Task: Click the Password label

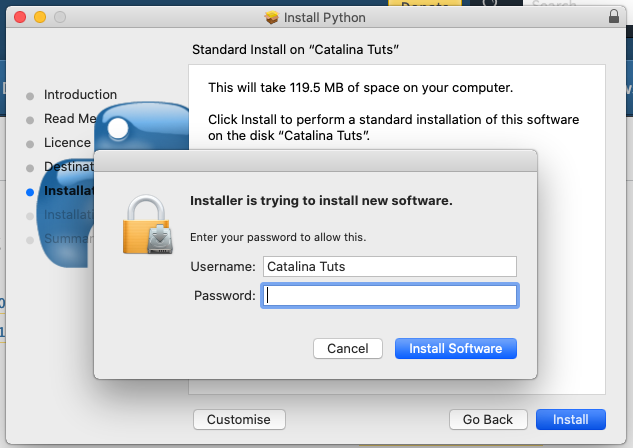Action: (x=224, y=295)
